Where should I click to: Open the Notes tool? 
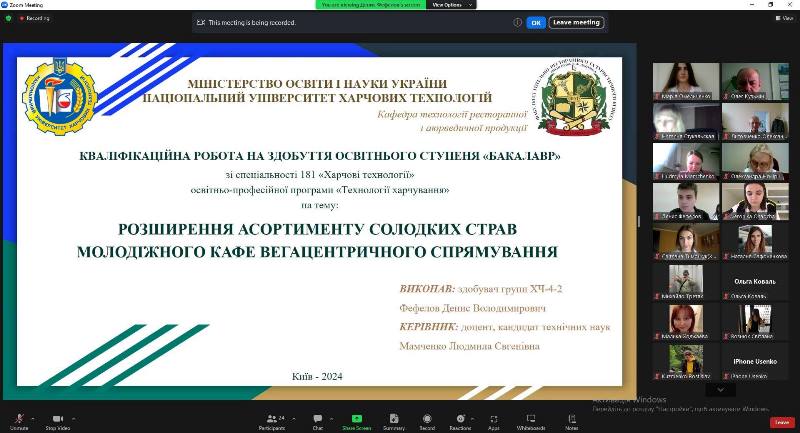pyautogui.click(x=572, y=421)
